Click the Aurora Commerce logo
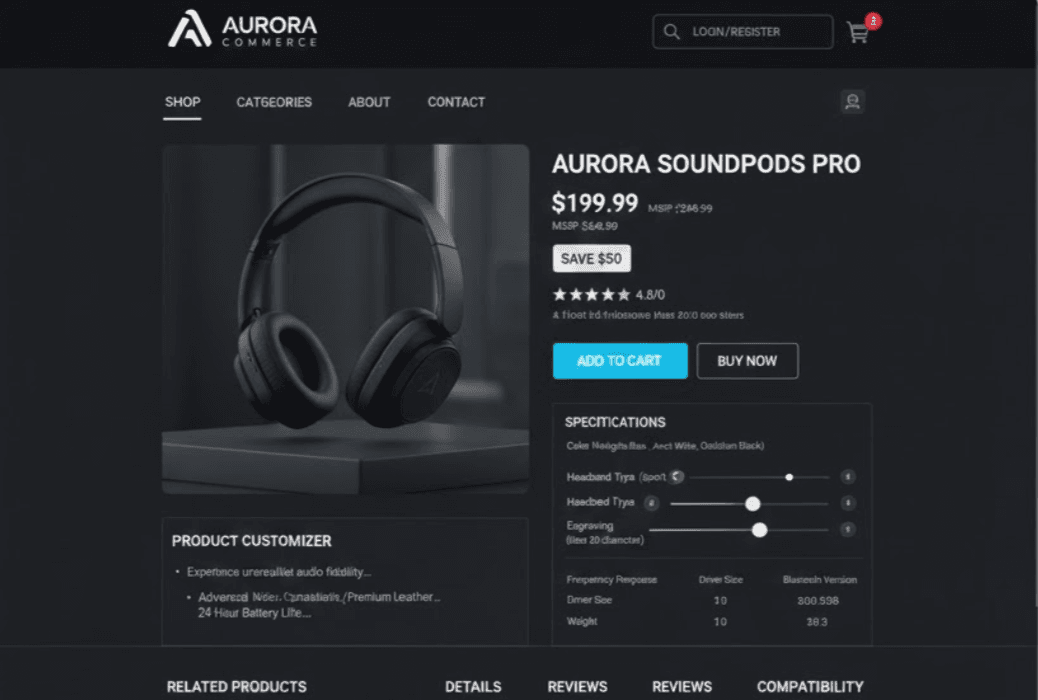Image resolution: width=1038 pixels, height=700 pixels. [x=242, y=28]
